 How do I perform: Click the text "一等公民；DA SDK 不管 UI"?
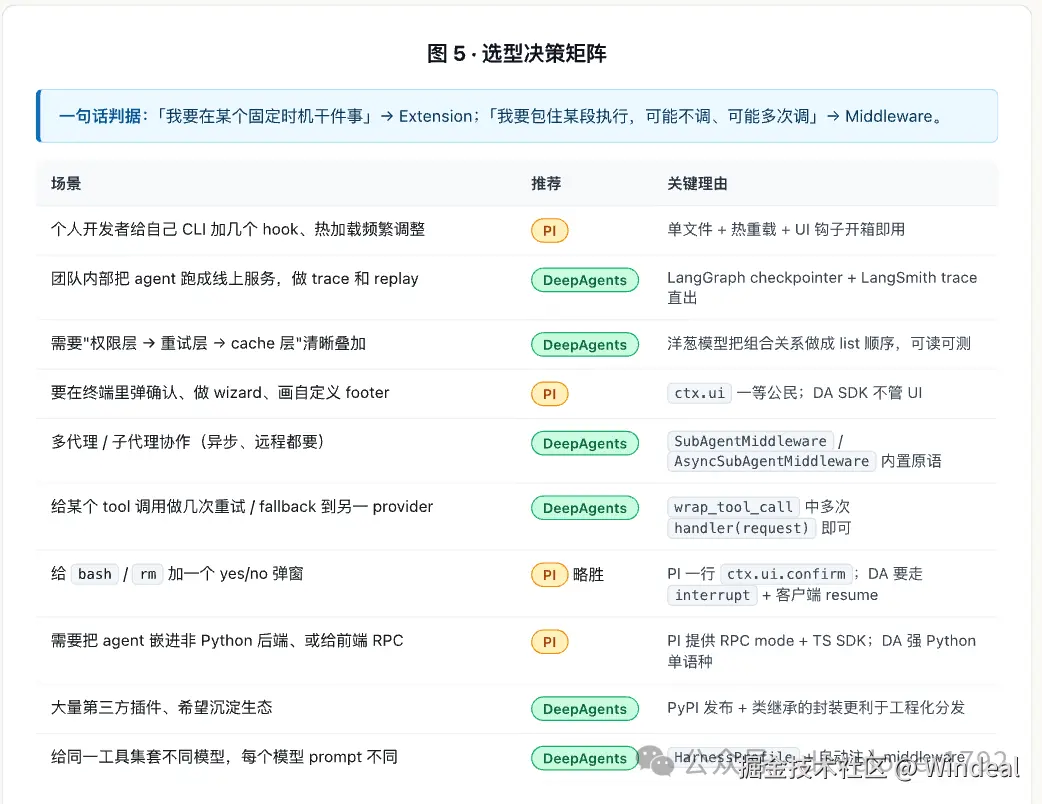coord(829,392)
